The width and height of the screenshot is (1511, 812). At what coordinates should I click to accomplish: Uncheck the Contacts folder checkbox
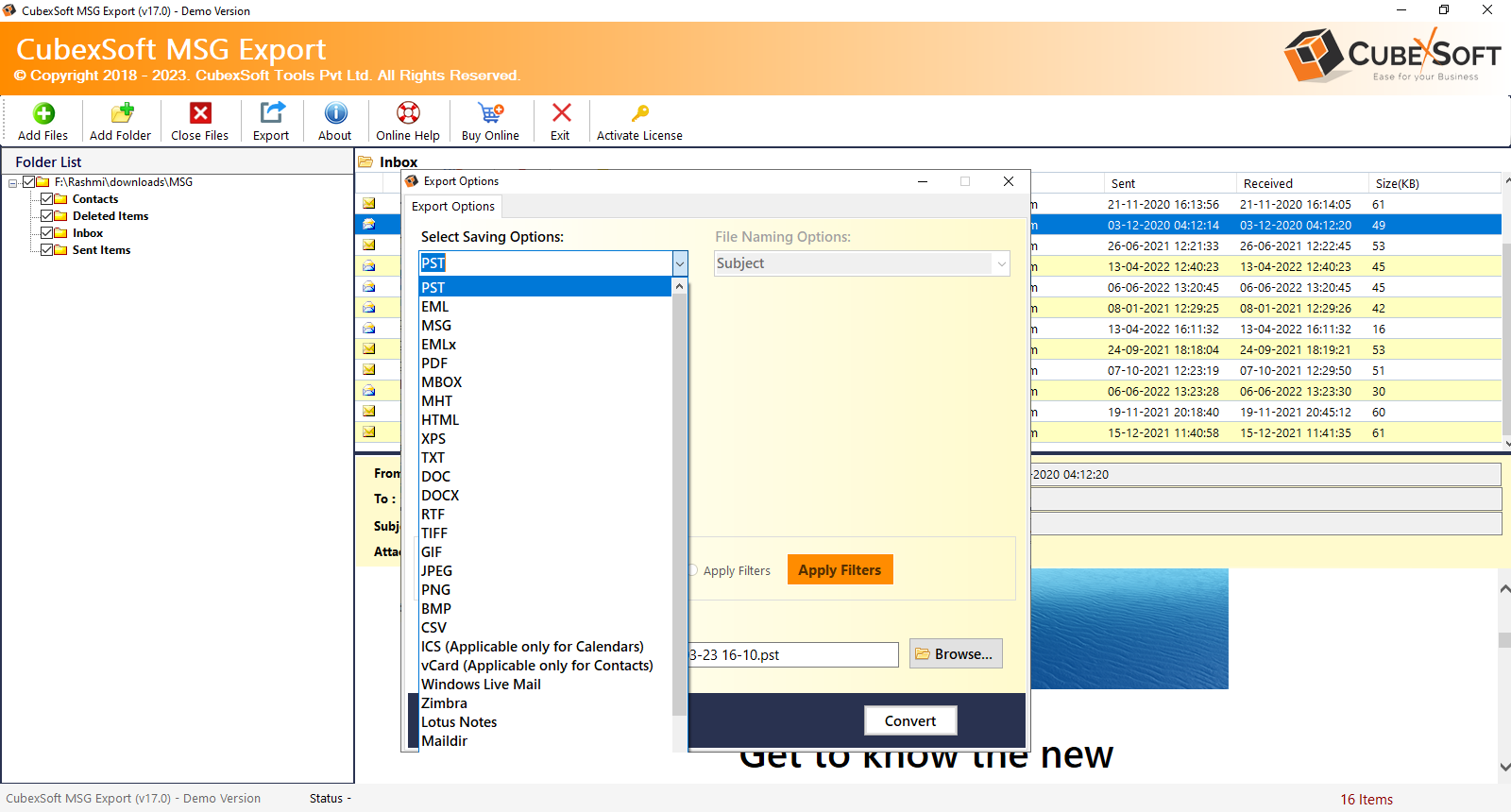46,199
